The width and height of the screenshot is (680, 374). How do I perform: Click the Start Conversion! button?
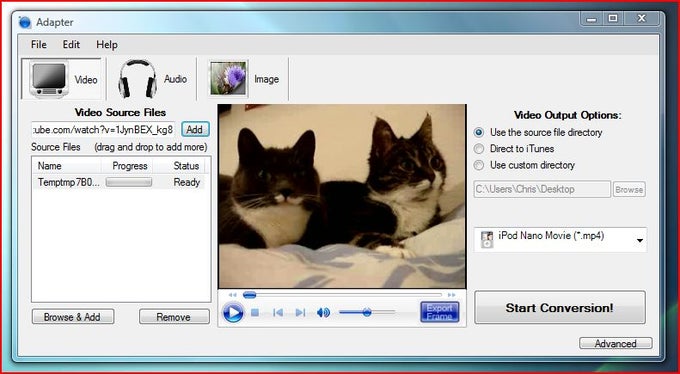tap(559, 308)
